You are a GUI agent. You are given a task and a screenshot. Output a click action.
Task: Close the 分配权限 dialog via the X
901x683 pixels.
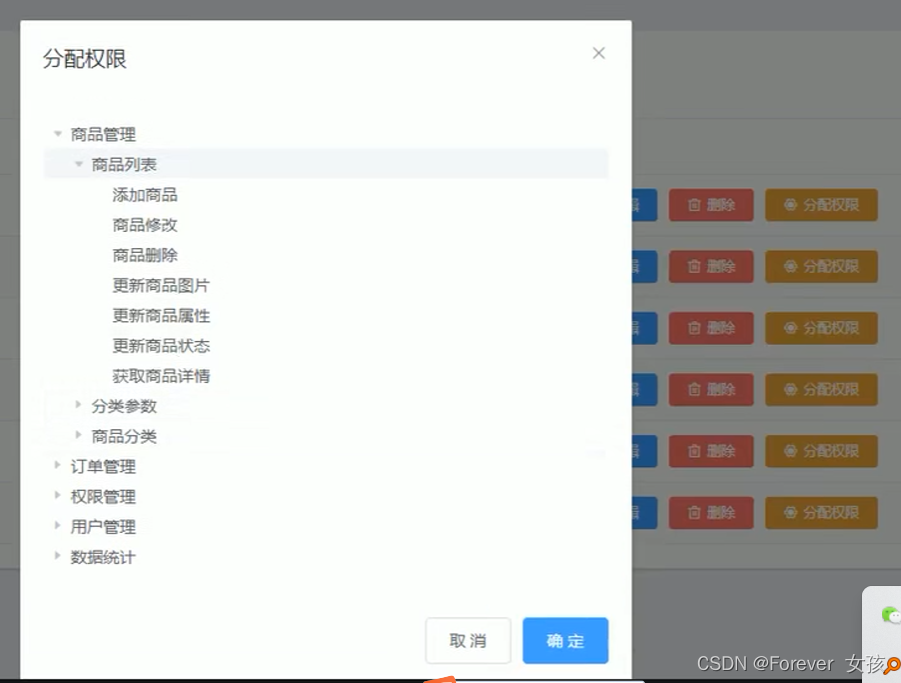(598, 53)
